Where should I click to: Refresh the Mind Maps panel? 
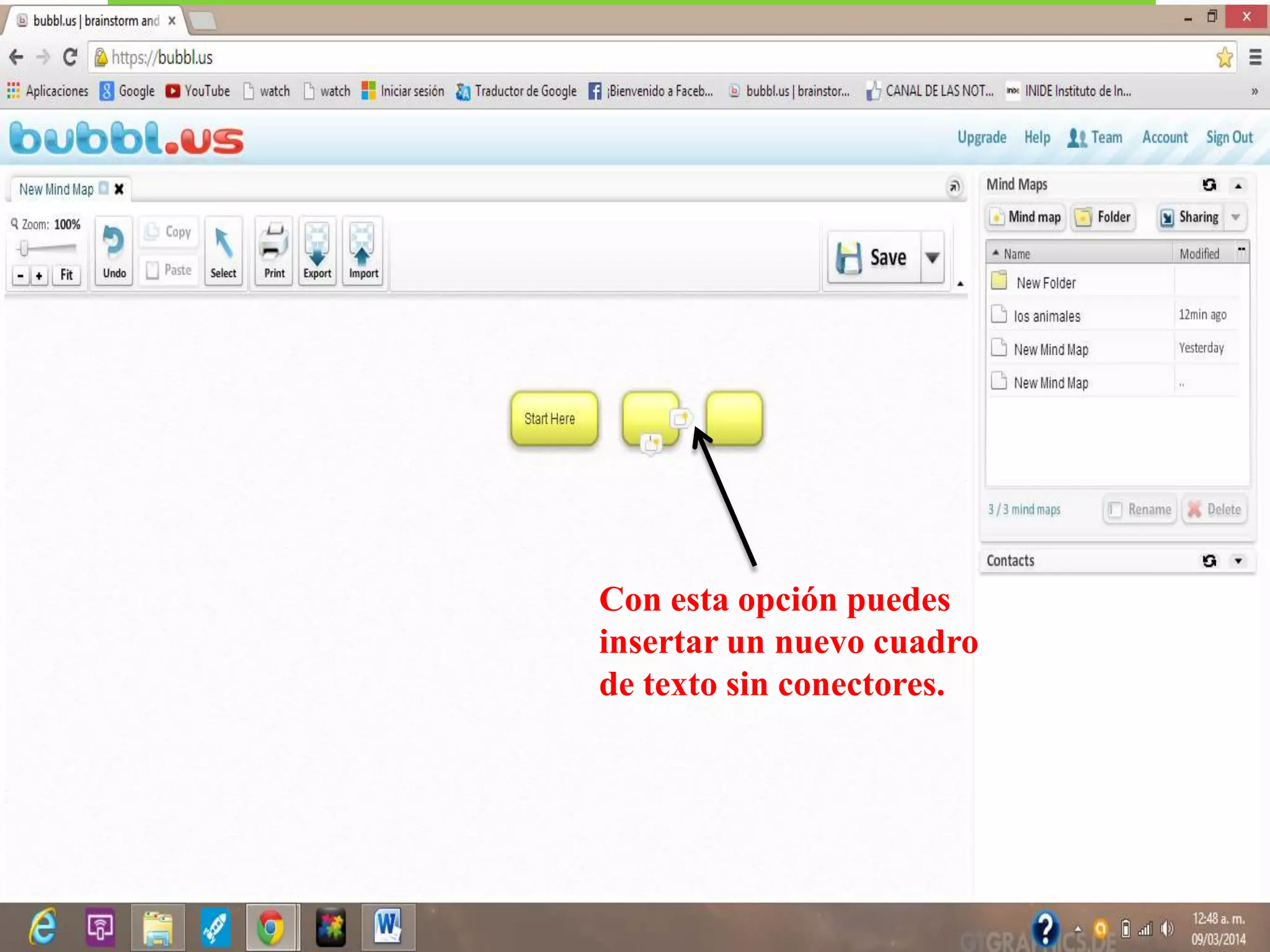pyautogui.click(x=1209, y=185)
